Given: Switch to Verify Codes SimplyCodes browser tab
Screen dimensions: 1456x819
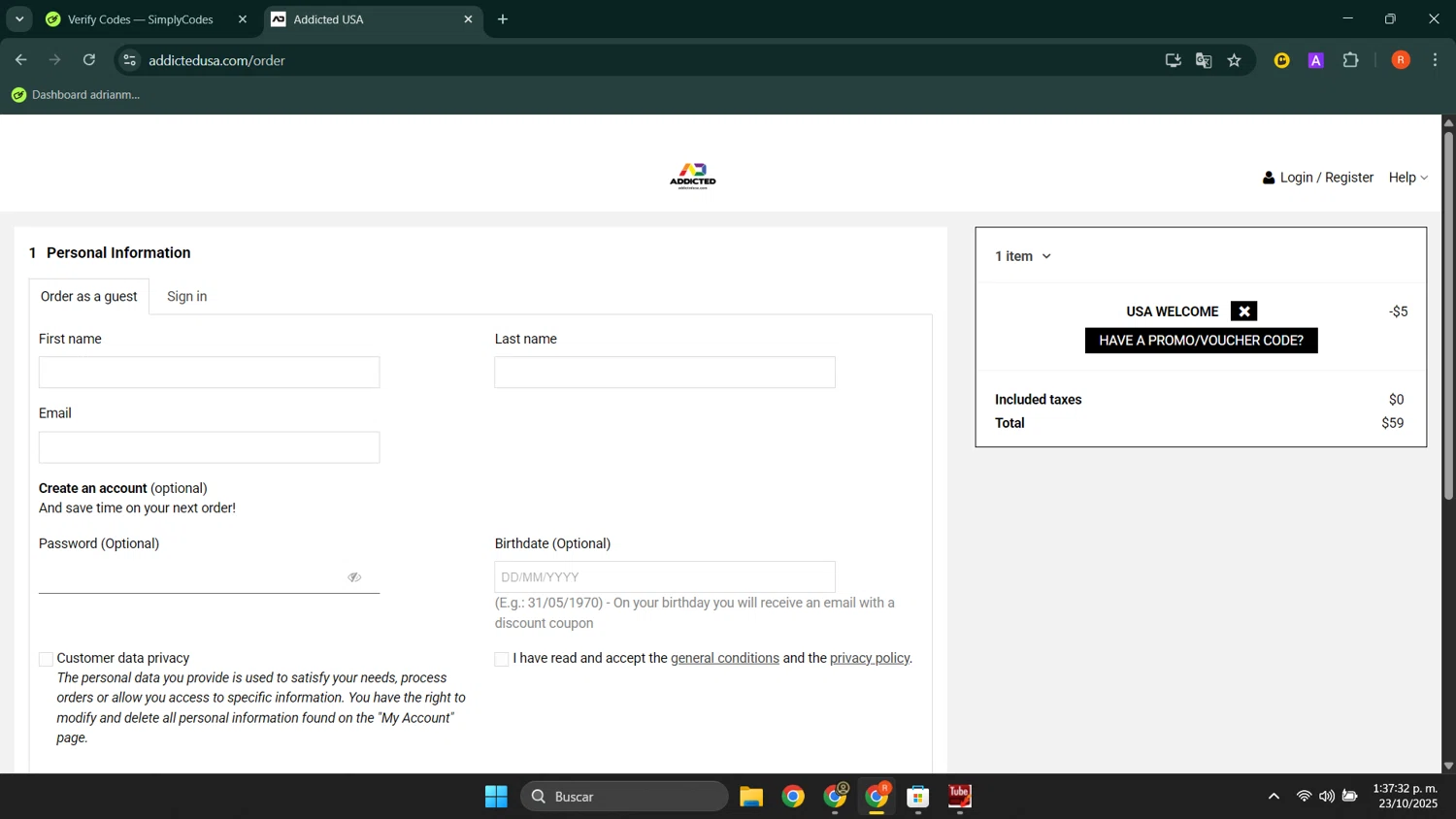Looking at the screenshot, I should pyautogui.click(x=141, y=19).
